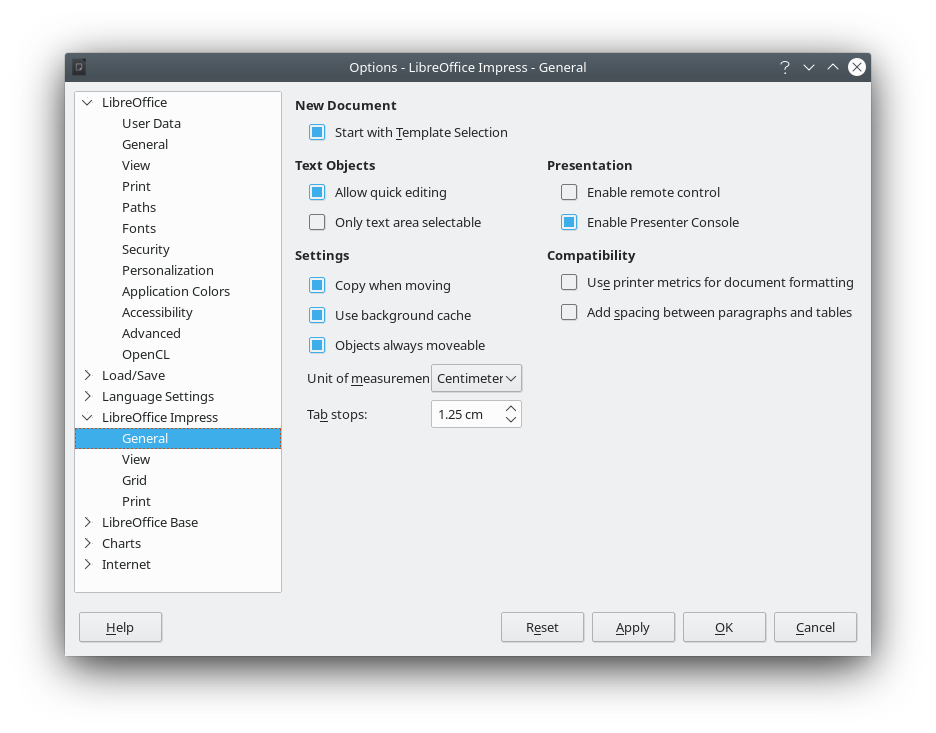Select User Data in options tree

click(x=151, y=124)
